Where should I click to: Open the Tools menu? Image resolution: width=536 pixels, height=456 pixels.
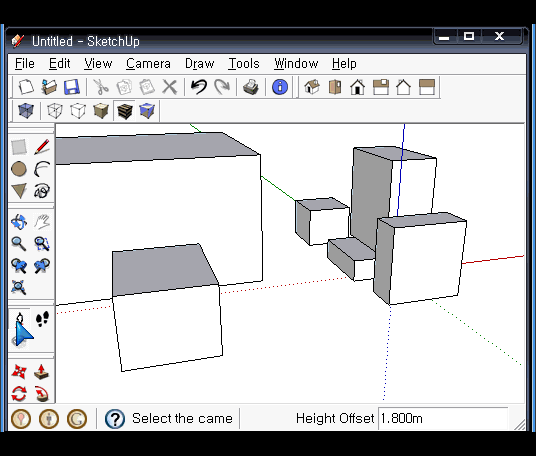click(244, 64)
